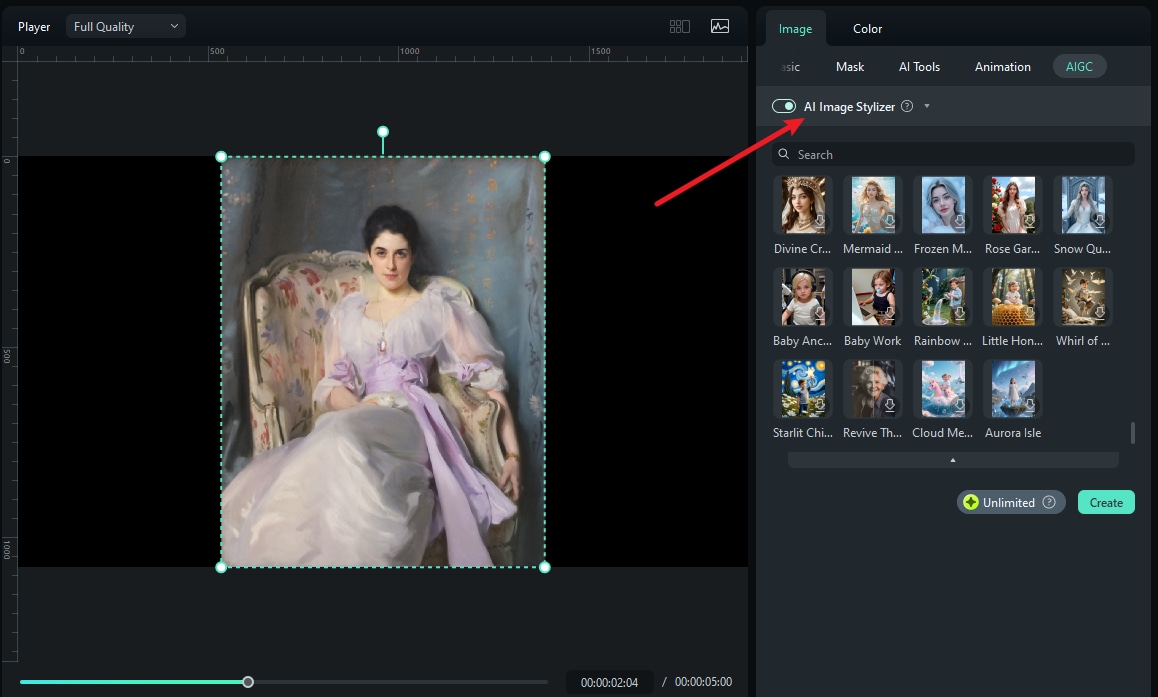The image size is (1158, 697).
Task: Click the style list vertical scrollbar
Action: point(1133,433)
